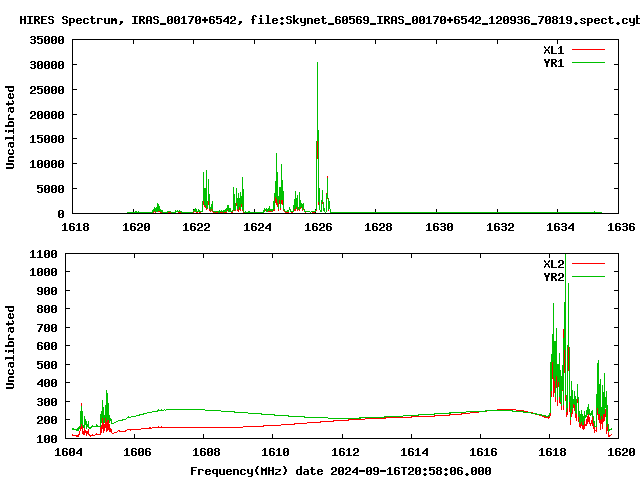Select the XL2 legend label
The image size is (640, 480).
[553, 264]
